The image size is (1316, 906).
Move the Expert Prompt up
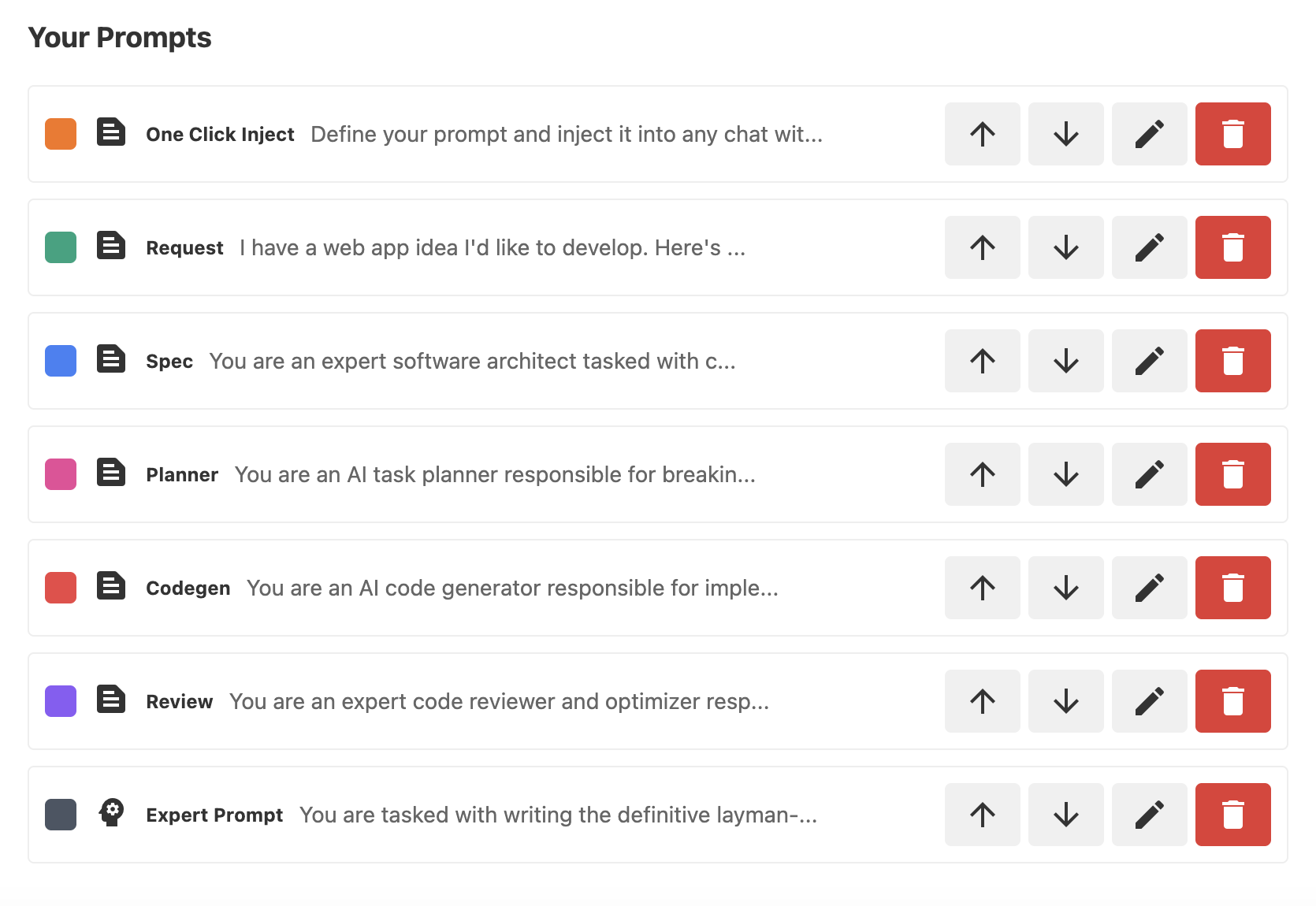[x=982, y=815]
